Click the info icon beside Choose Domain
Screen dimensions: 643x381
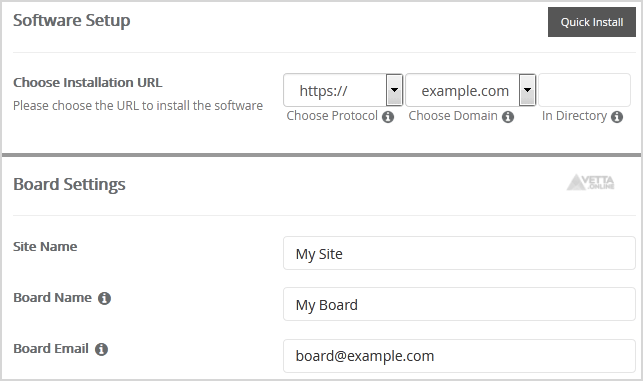508,117
